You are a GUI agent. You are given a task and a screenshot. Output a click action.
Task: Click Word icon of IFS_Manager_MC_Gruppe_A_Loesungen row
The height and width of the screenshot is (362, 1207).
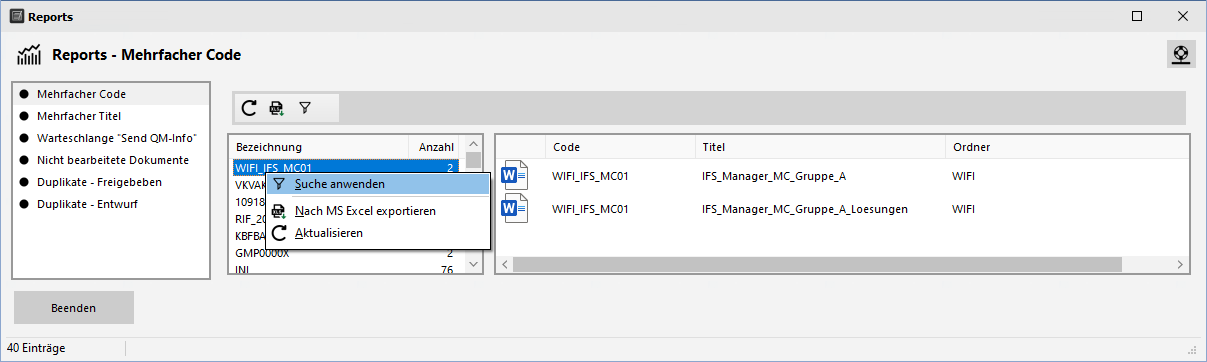[x=514, y=210]
